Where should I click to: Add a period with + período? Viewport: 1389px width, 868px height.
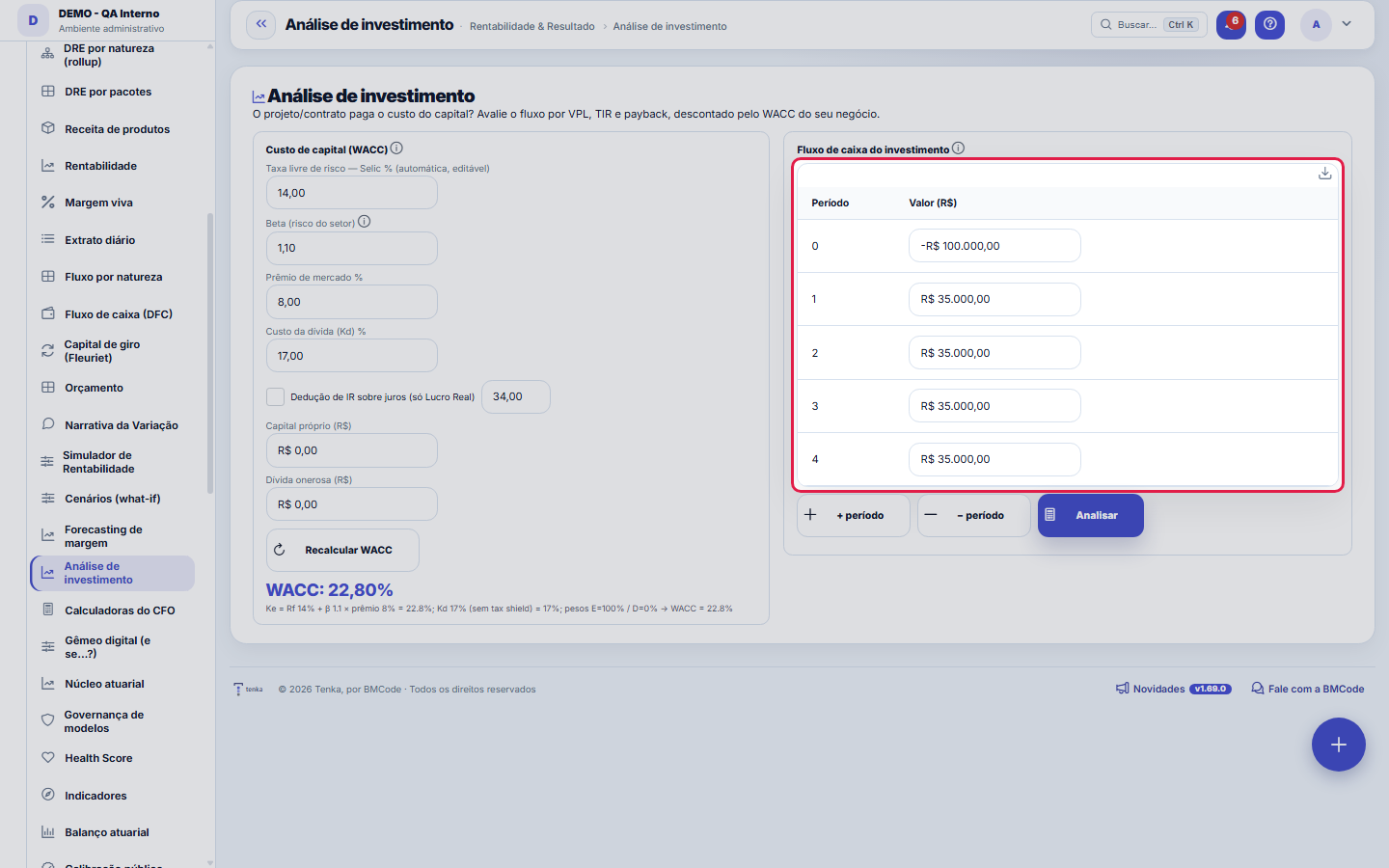tap(853, 515)
